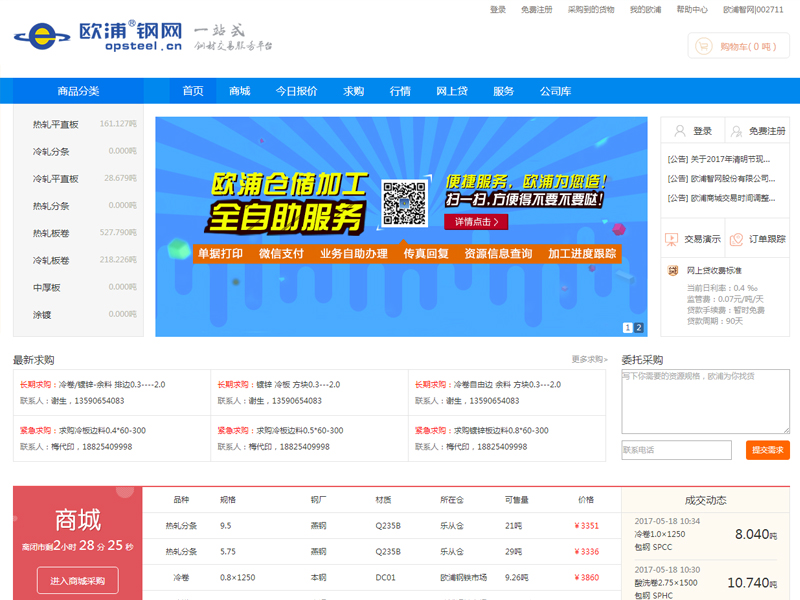Click price ¥3351 in the 热轧分条 9.5 row
The height and width of the screenshot is (600, 800).
click(x=586, y=526)
